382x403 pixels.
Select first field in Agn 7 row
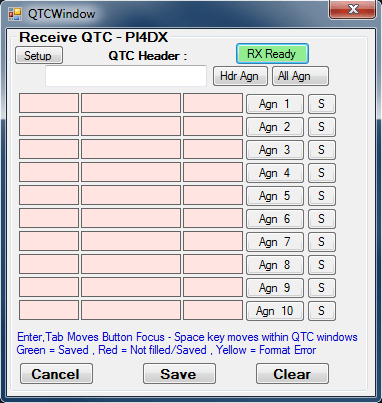click(x=49, y=241)
